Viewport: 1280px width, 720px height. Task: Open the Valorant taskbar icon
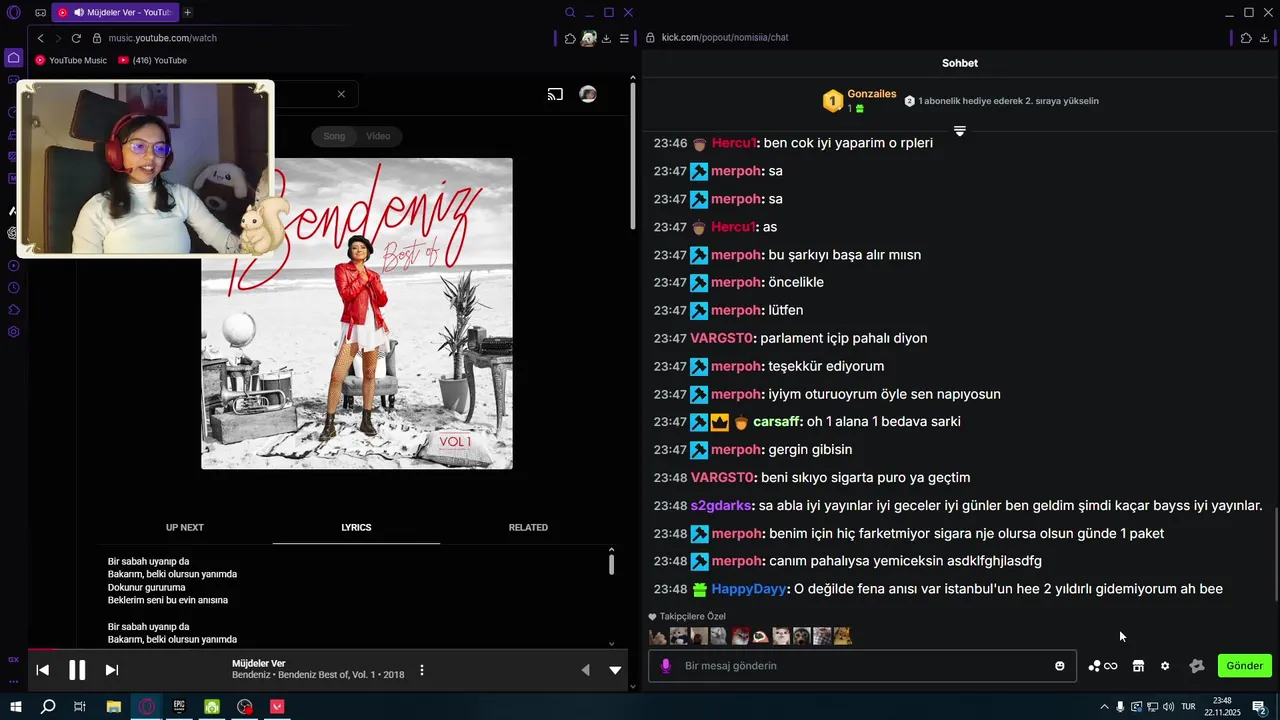click(277, 707)
